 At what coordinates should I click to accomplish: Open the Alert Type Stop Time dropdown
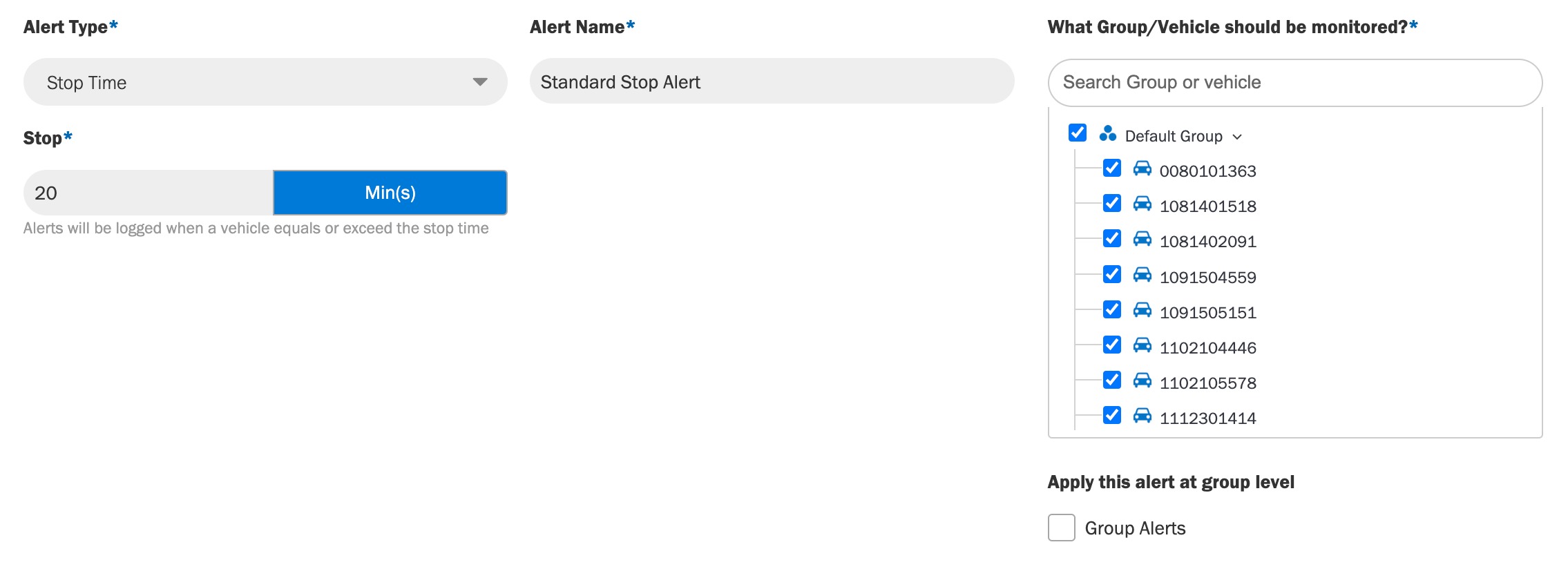265,82
